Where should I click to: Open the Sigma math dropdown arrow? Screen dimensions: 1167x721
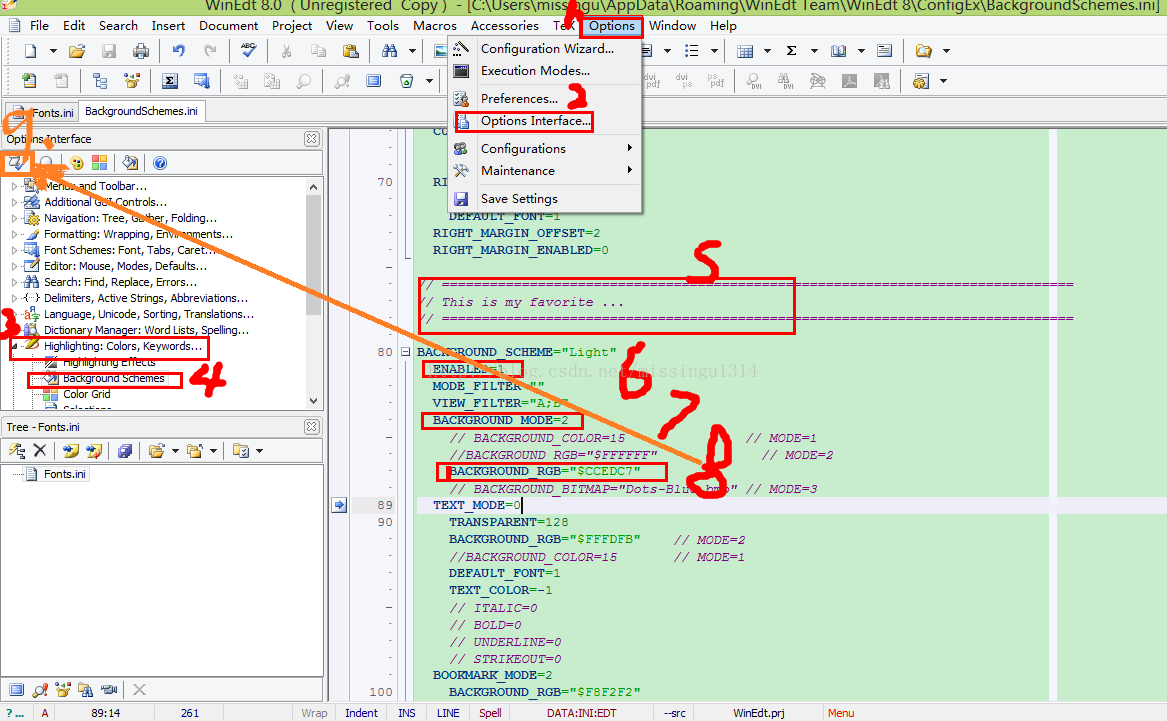tap(814, 51)
